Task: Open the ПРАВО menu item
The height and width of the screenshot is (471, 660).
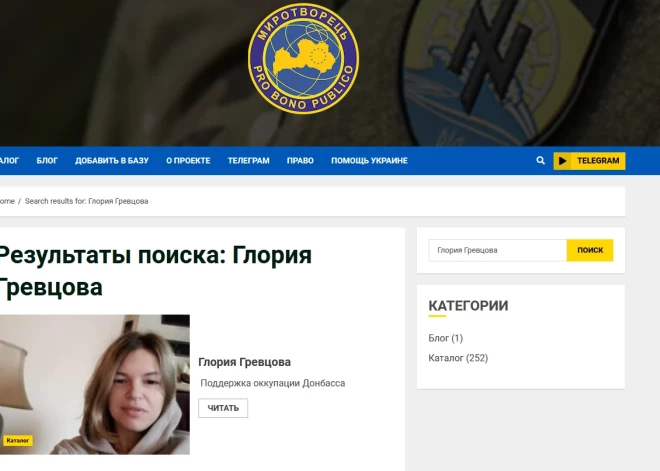Action: coord(300,160)
